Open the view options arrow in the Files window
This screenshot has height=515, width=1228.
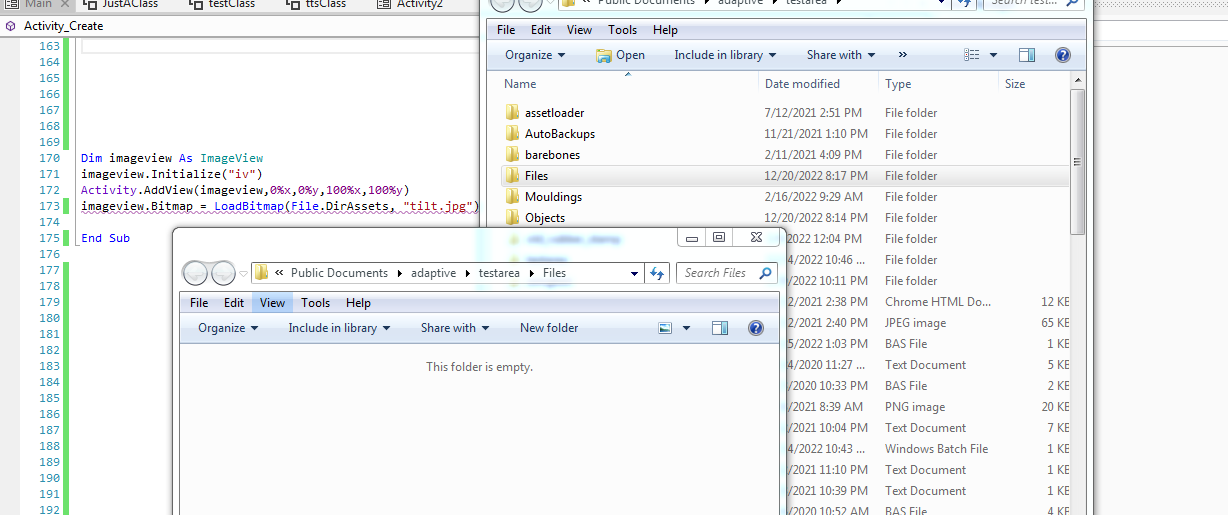[686, 328]
